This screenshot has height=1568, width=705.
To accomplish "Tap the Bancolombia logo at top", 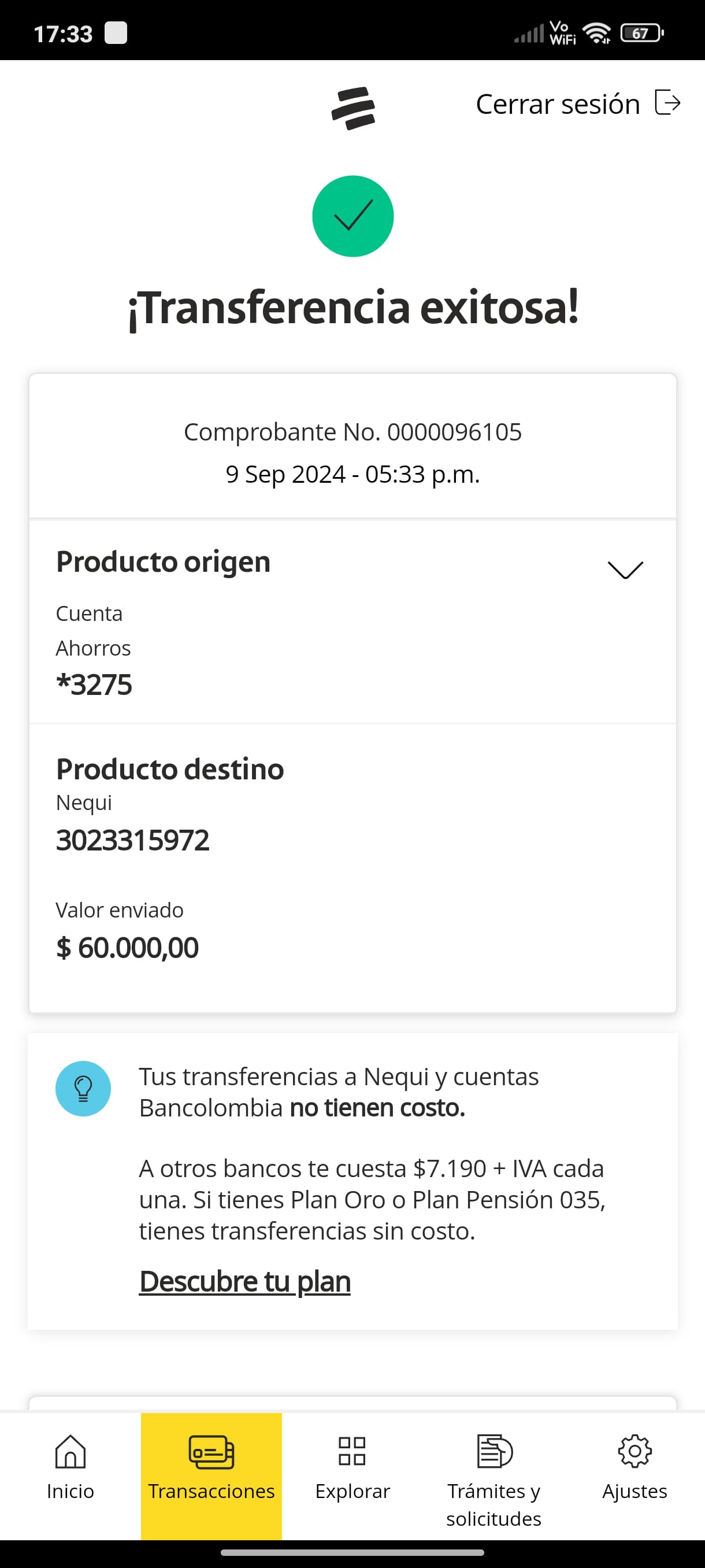I will coord(353,108).
